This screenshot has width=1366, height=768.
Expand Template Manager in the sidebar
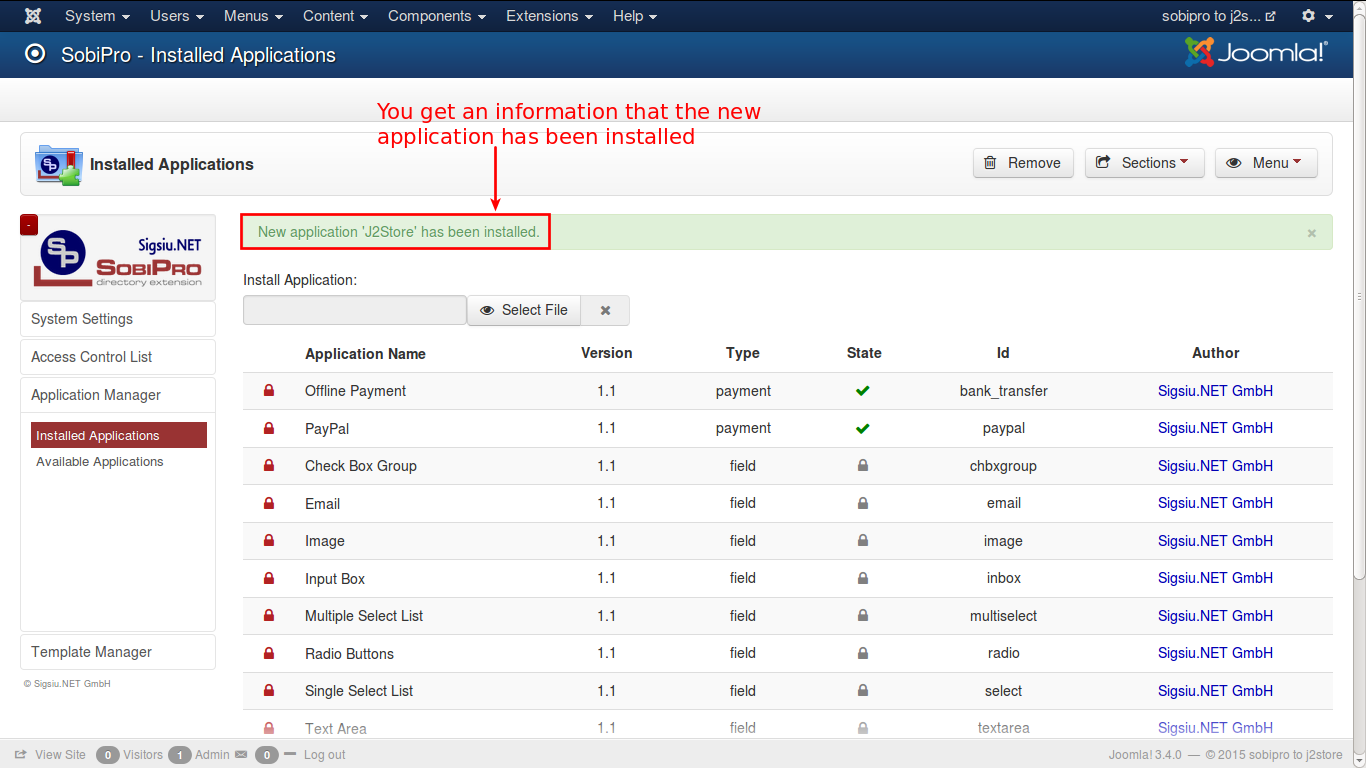tap(118, 652)
